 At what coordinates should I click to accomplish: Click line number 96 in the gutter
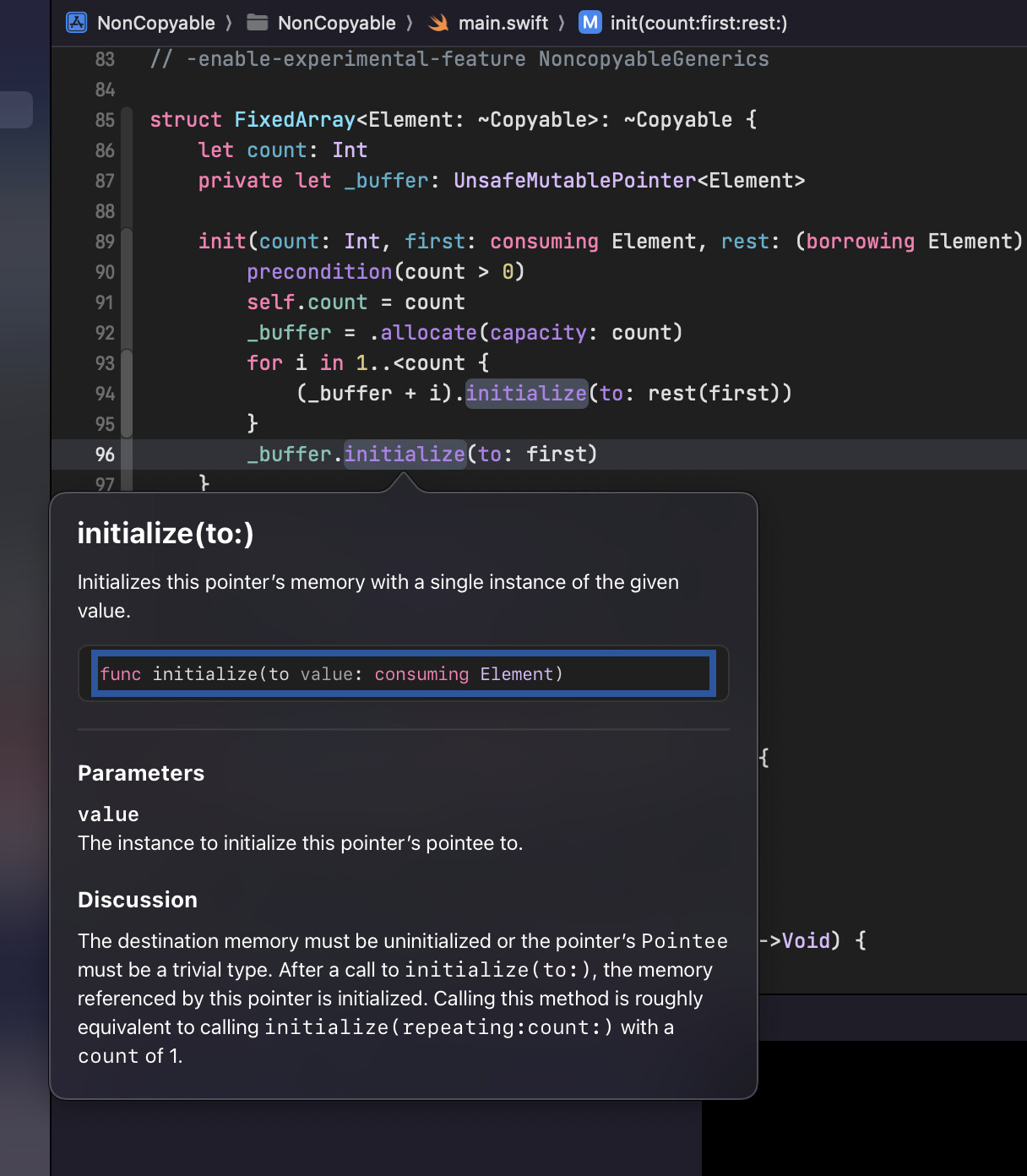click(105, 455)
